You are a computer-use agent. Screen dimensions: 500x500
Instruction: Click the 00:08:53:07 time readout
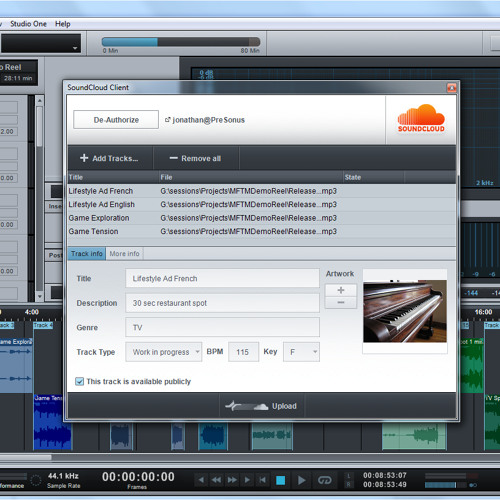tap(385, 475)
